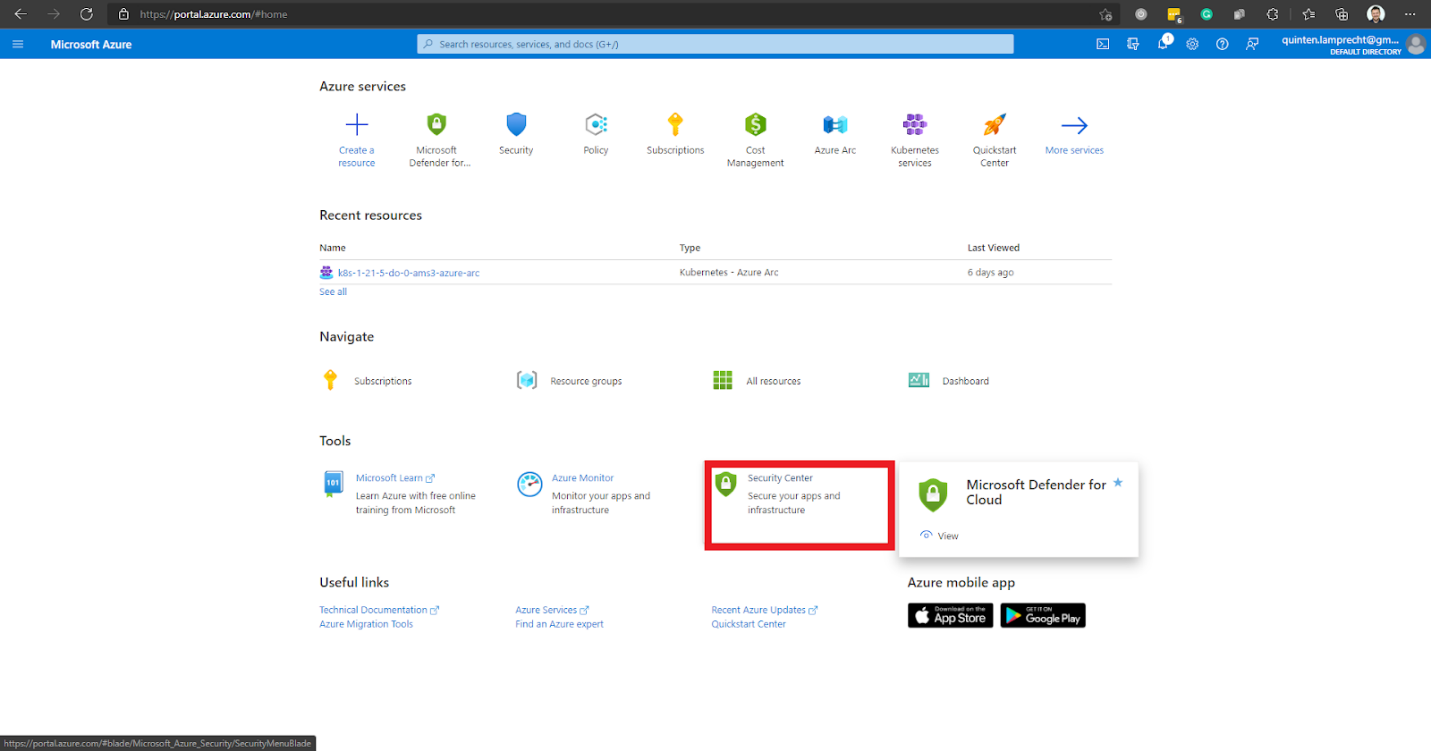The image size is (1431, 751).
Task: Click the Microsoft Azure home title
Action: coord(91,44)
